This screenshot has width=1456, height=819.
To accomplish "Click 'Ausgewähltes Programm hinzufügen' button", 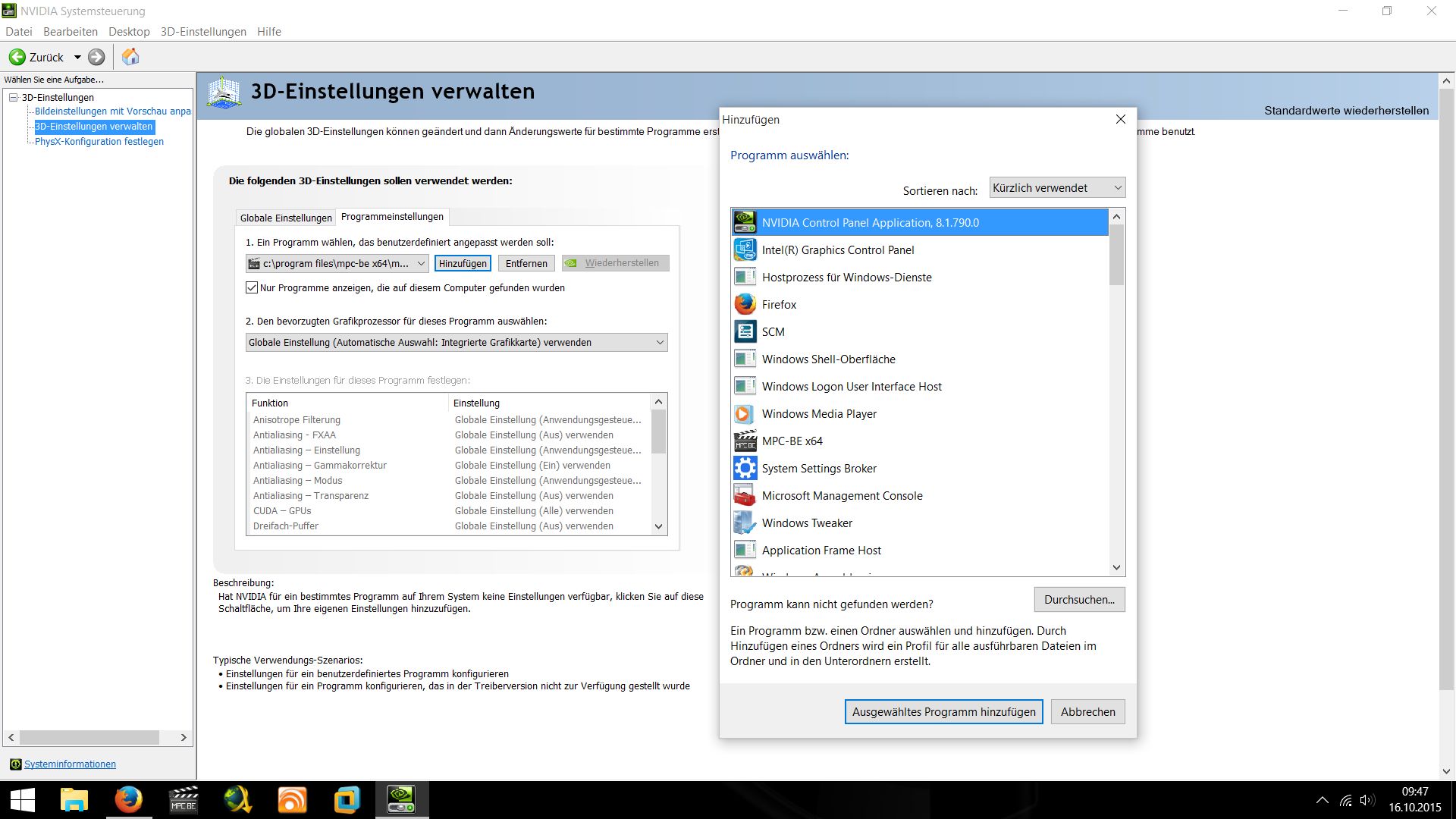I will coord(943,712).
